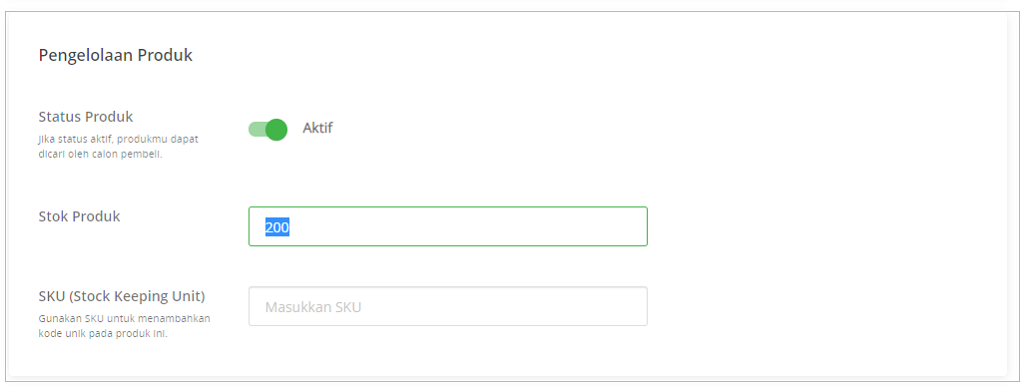This screenshot has height=387, width=1024.
Task: Click the Stok Produk label
Action: click(79, 216)
